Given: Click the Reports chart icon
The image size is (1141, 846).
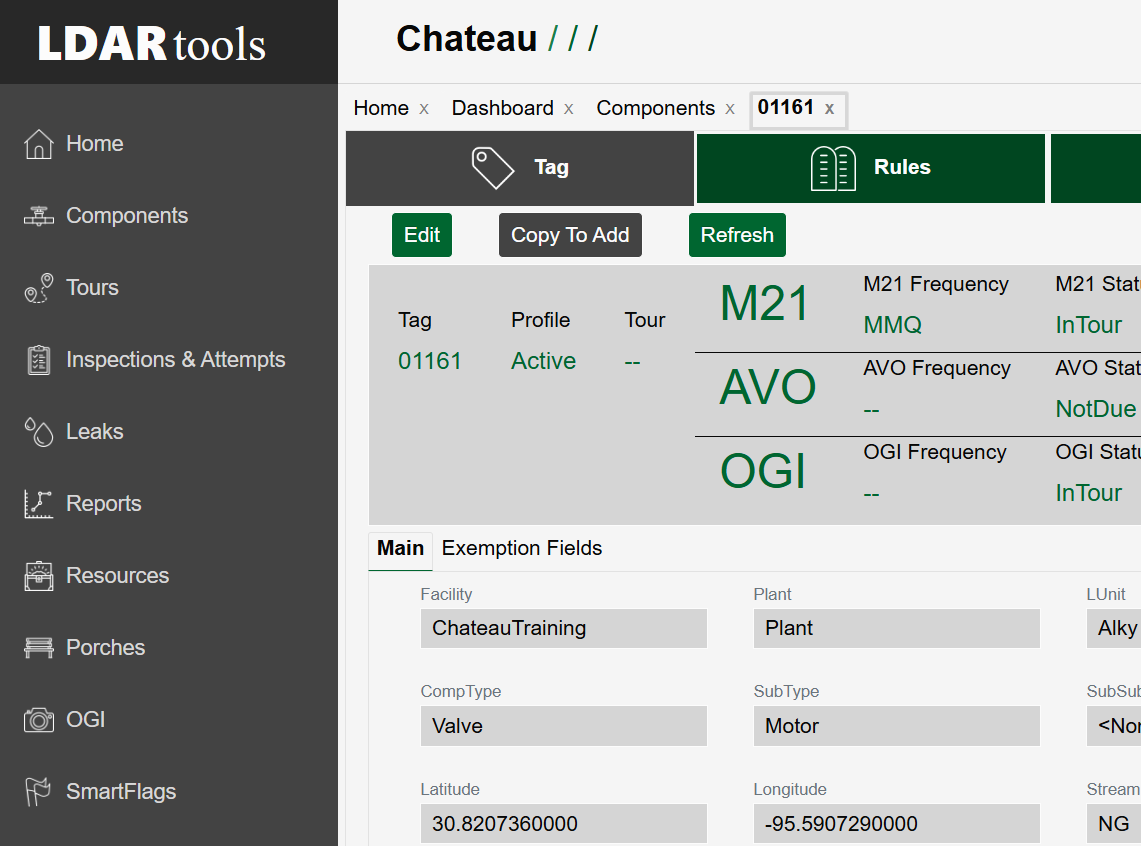Looking at the screenshot, I should [39, 504].
